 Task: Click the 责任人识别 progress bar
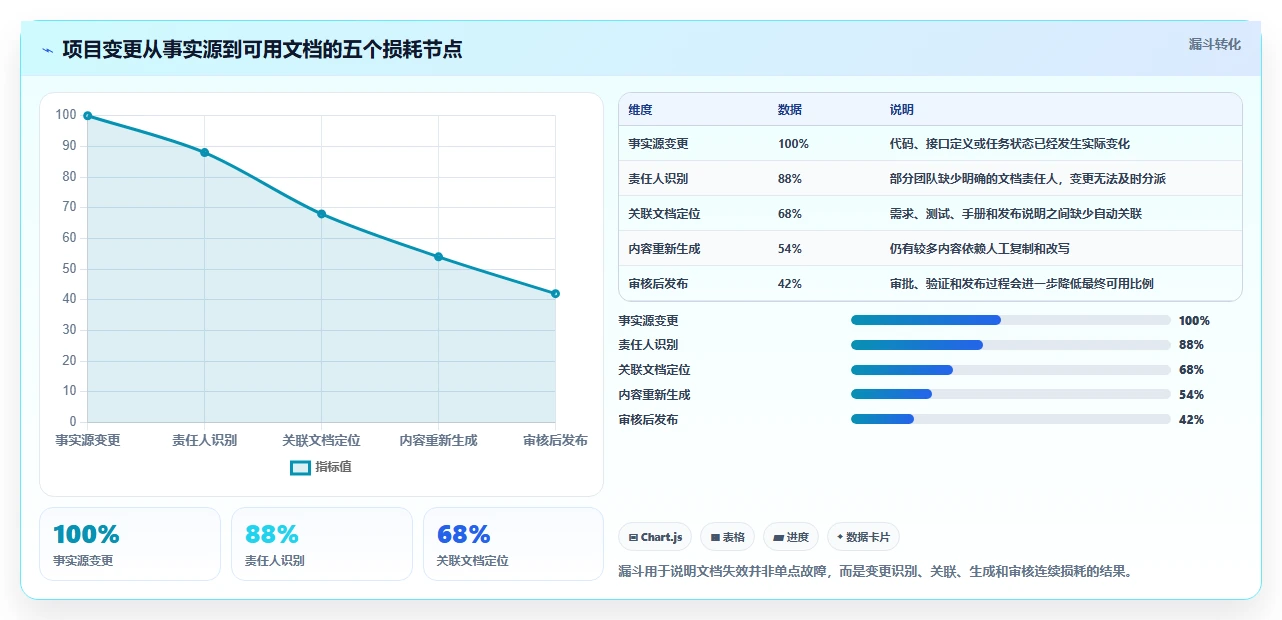1011,345
